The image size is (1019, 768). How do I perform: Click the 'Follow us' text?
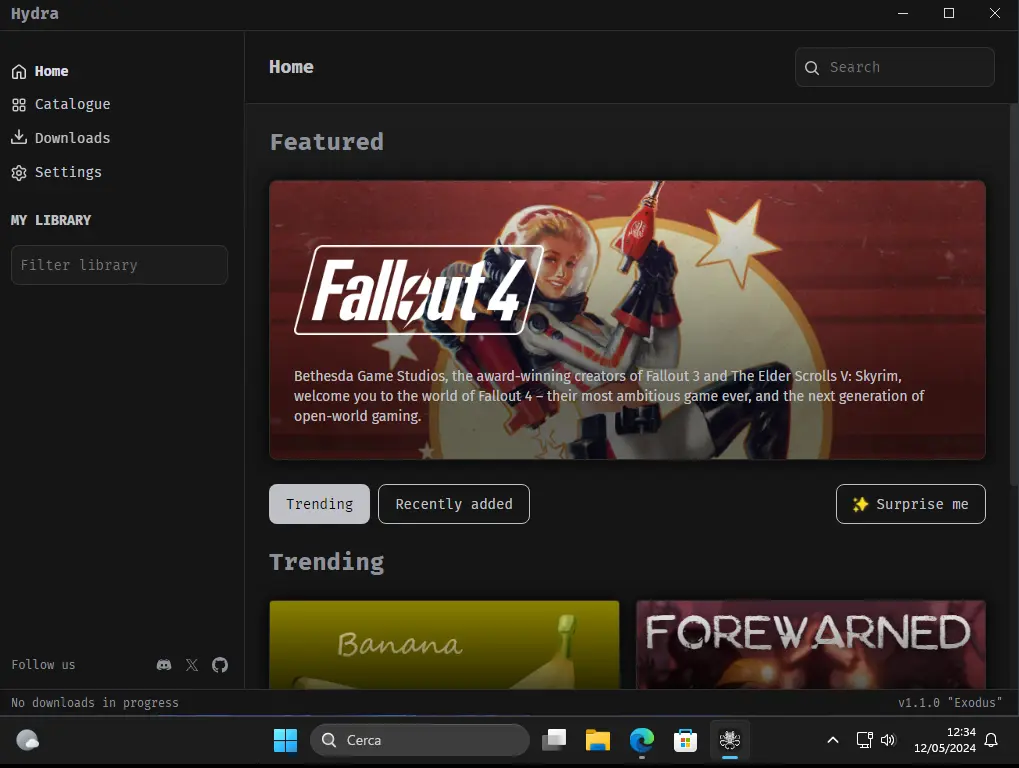click(x=43, y=665)
